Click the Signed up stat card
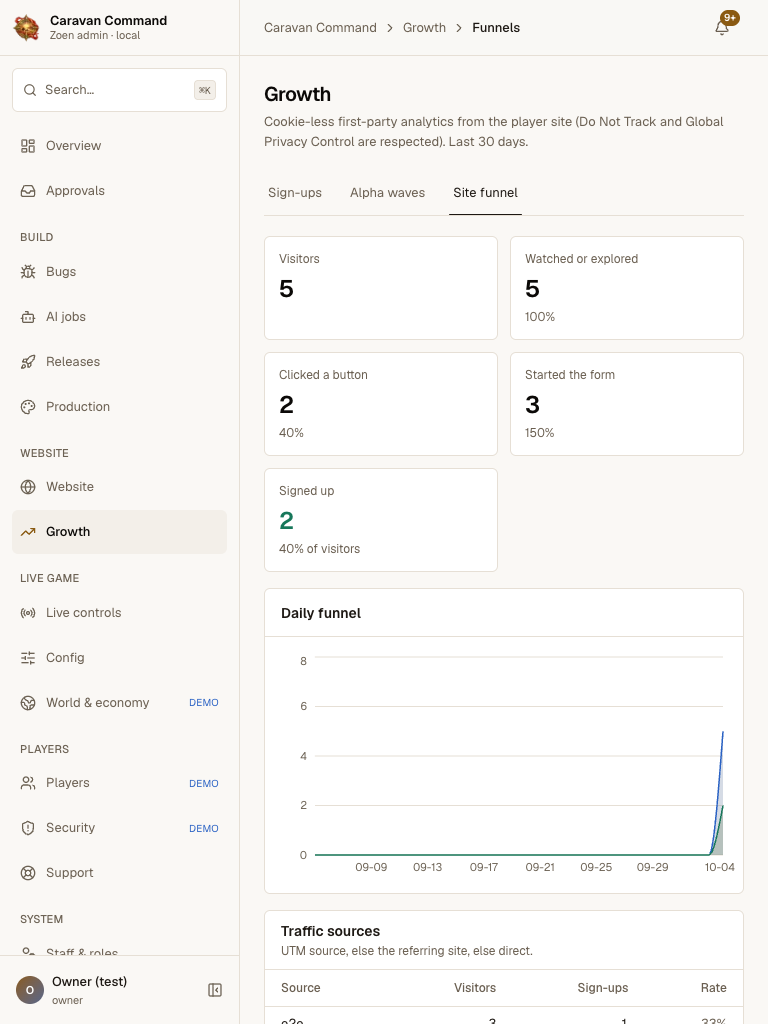Image resolution: width=768 pixels, height=1024 pixels. pos(381,520)
